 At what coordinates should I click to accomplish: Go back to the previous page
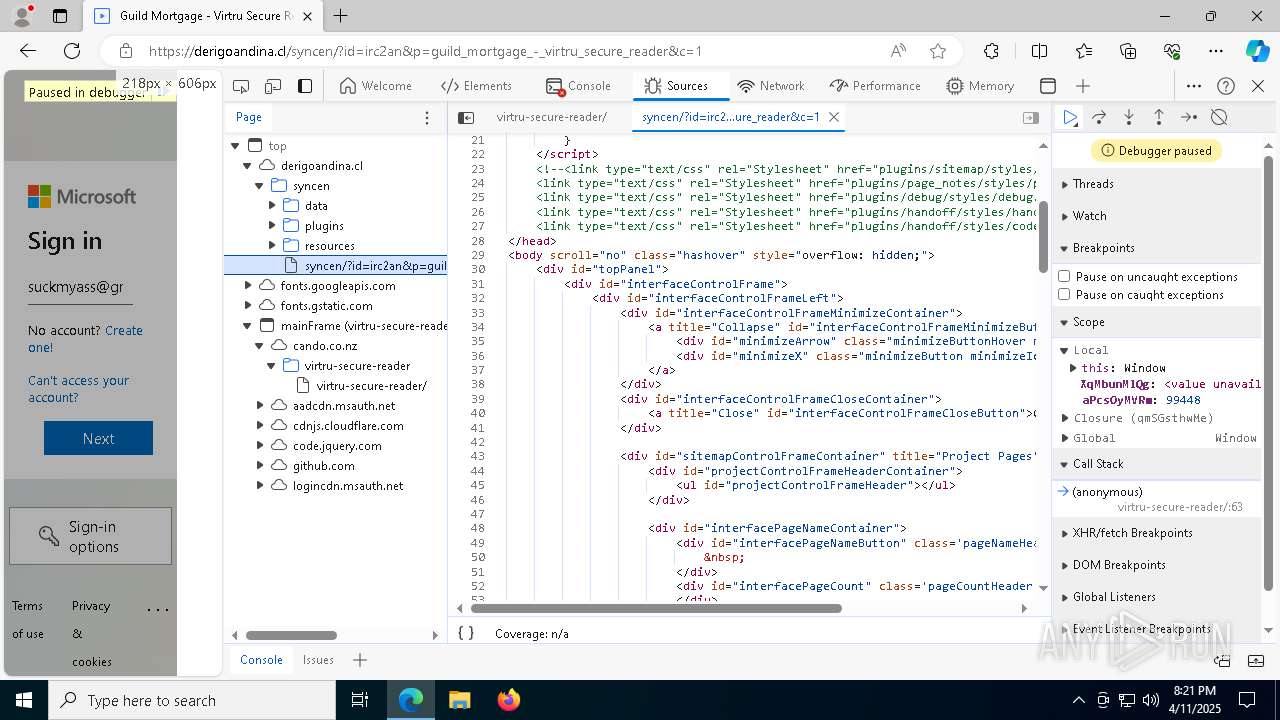(28, 51)
